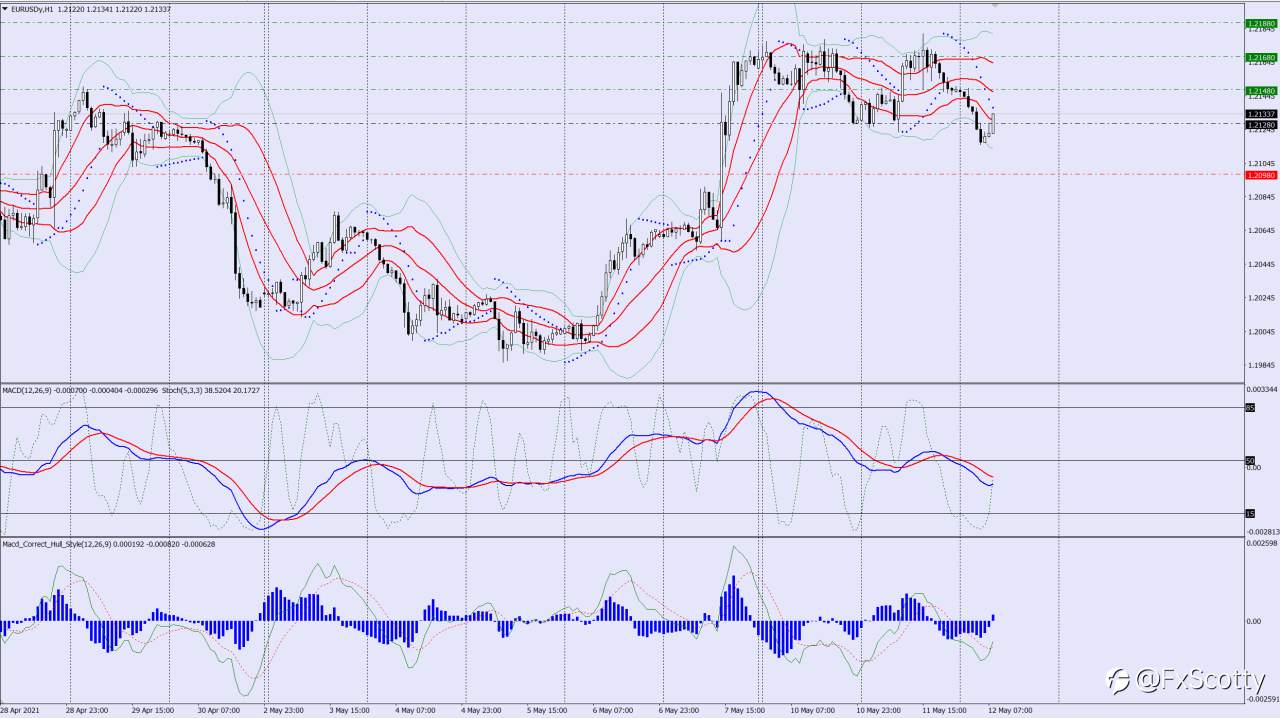Click the 0.002598 Hull MACD scale value
The width and height of the screenshot is (1280, 718).
(x=1261, y=543)
